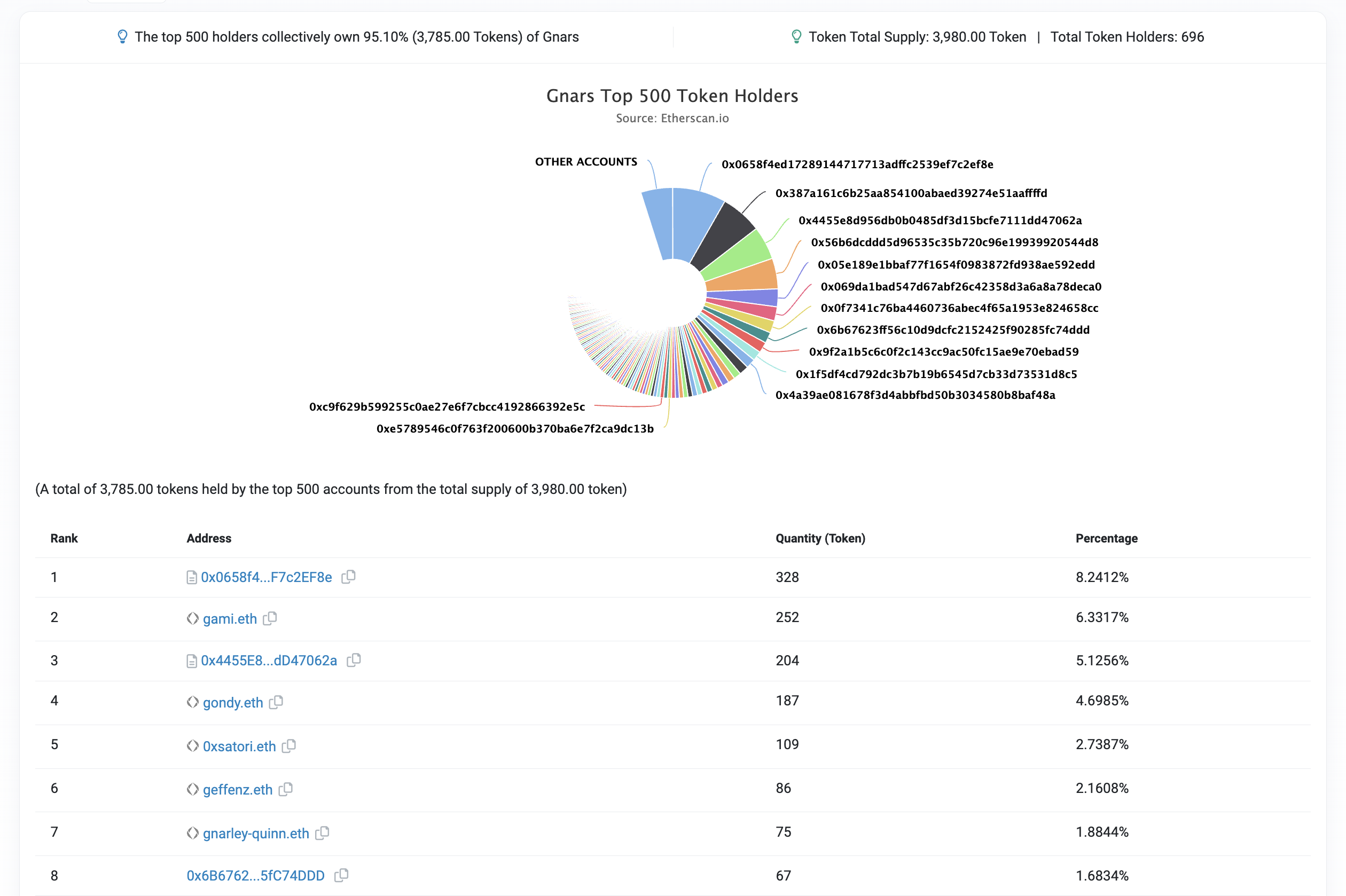Copy gnarley-quinn.eth address

pos(323,832)
